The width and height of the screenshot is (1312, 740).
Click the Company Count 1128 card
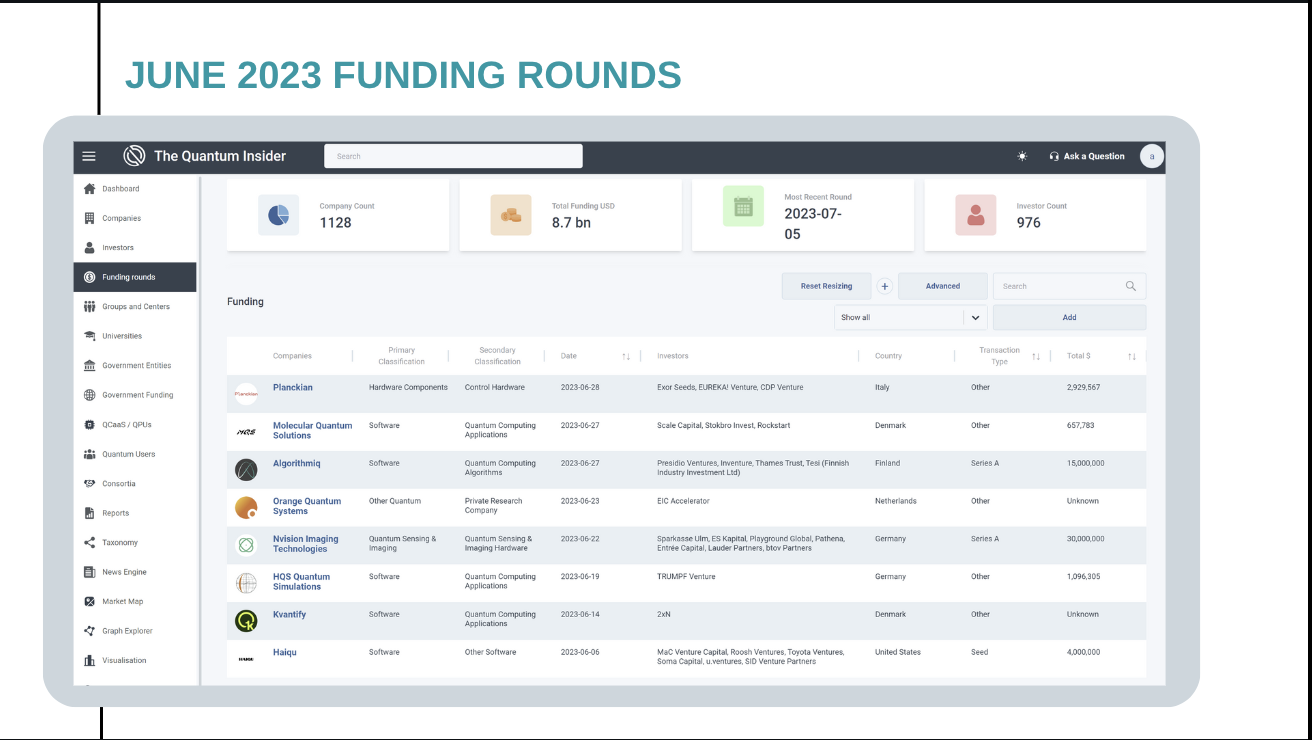[x=338, y=215]
